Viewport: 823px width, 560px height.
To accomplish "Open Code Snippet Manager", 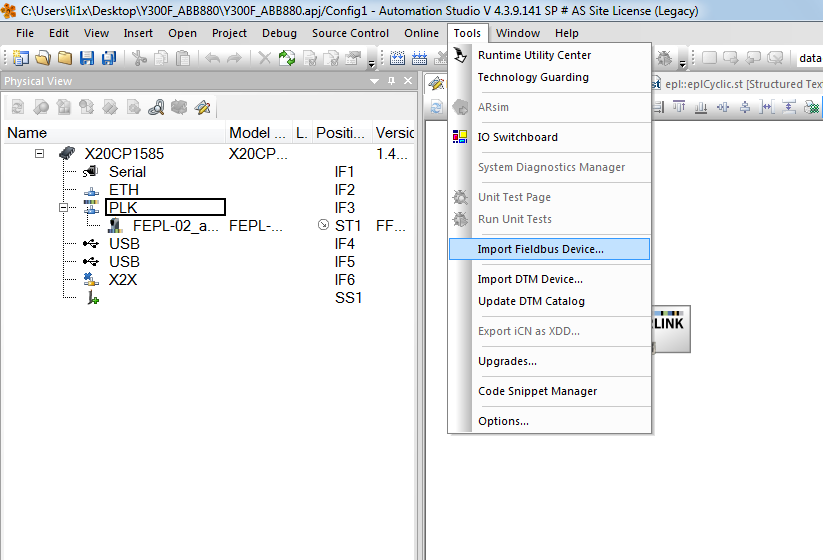I will (549, 391).
